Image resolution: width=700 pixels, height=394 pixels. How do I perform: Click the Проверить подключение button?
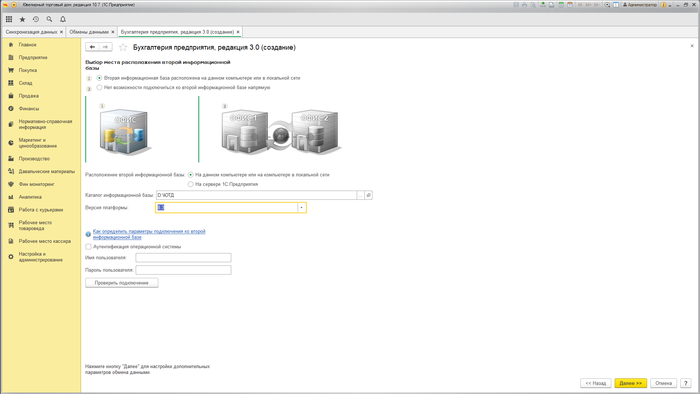[121, 283]
